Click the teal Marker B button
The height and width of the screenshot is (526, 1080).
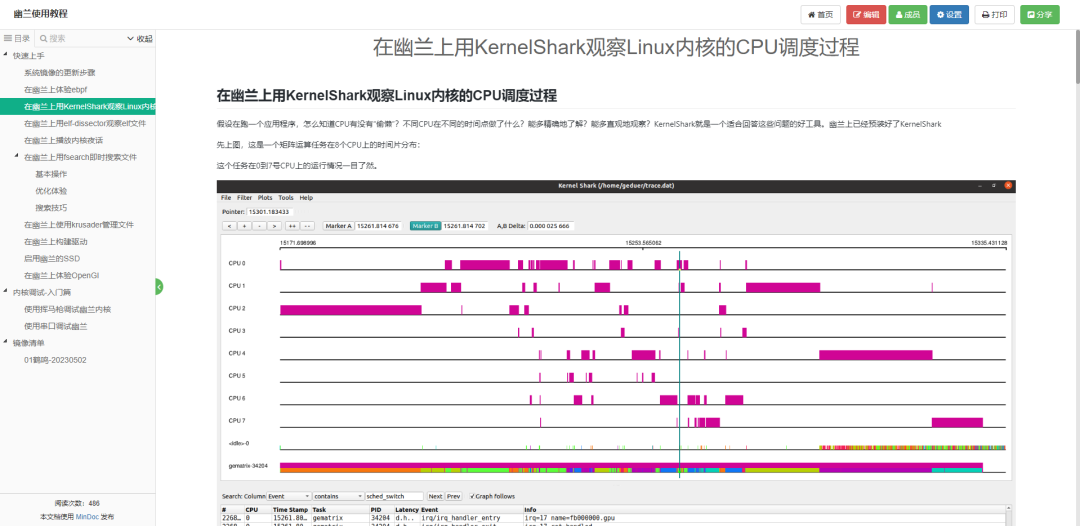pyautogui.click(x=426, y=226)
